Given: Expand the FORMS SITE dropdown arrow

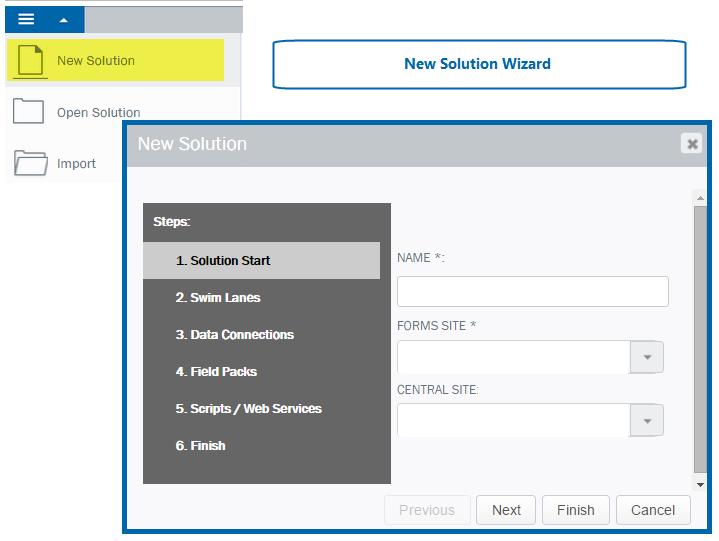Looking at the screenshot, I should [x=647, y=357].
